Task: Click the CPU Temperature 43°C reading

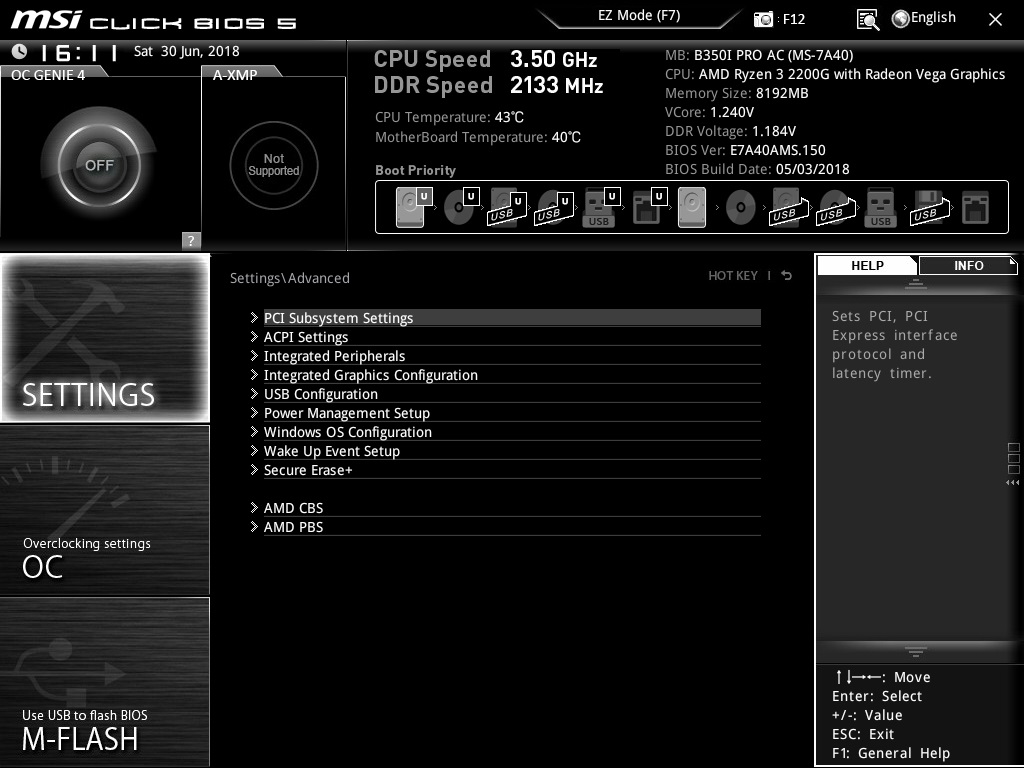Action: (449, 117)
